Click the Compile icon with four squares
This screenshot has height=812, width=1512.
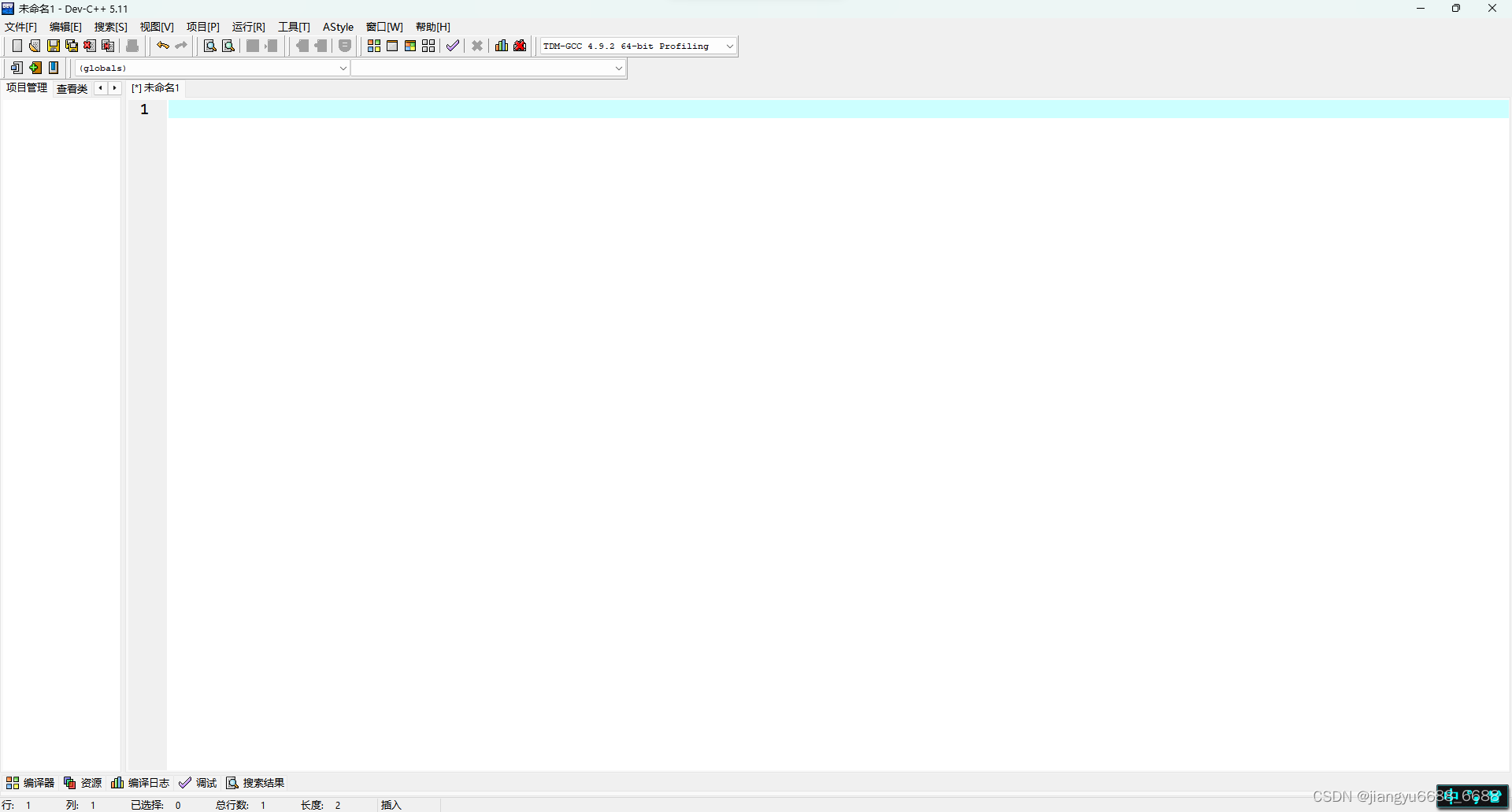(x=374, y=46)
